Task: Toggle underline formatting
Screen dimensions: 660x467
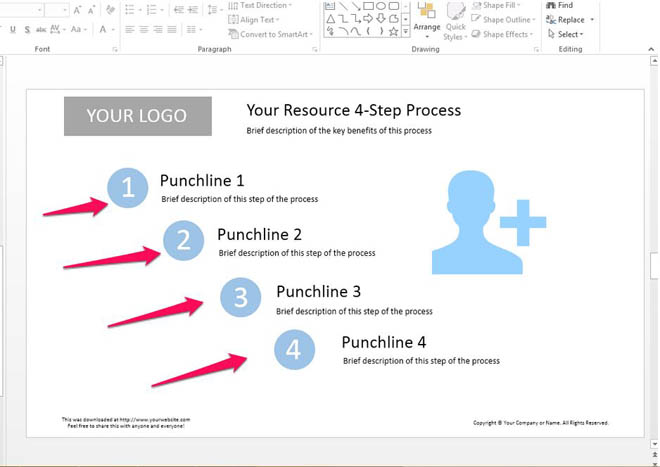Action: coord(13,29)
